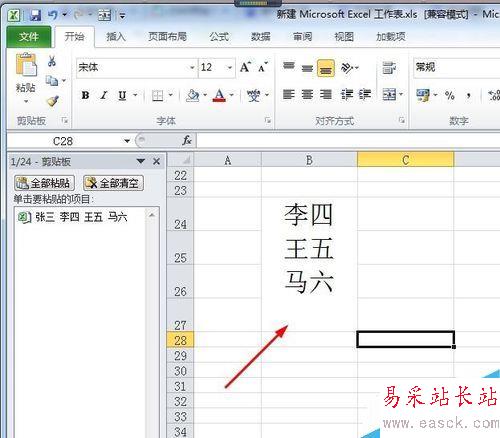Image resolution: width=500 pixels, height=438 pixels.
Task: Open the 文件 File tab
Action: (29, 36)
